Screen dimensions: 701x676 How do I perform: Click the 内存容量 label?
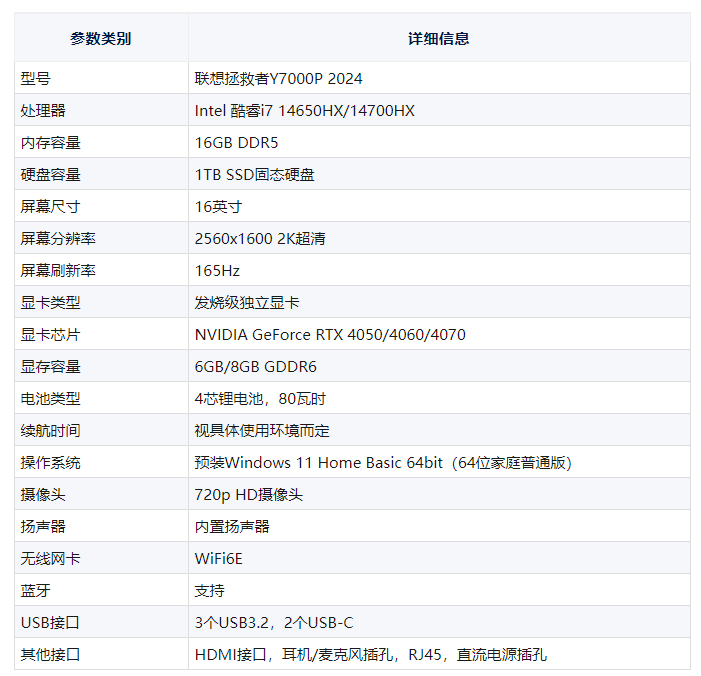pyautogui.click(x=51, y=143)
